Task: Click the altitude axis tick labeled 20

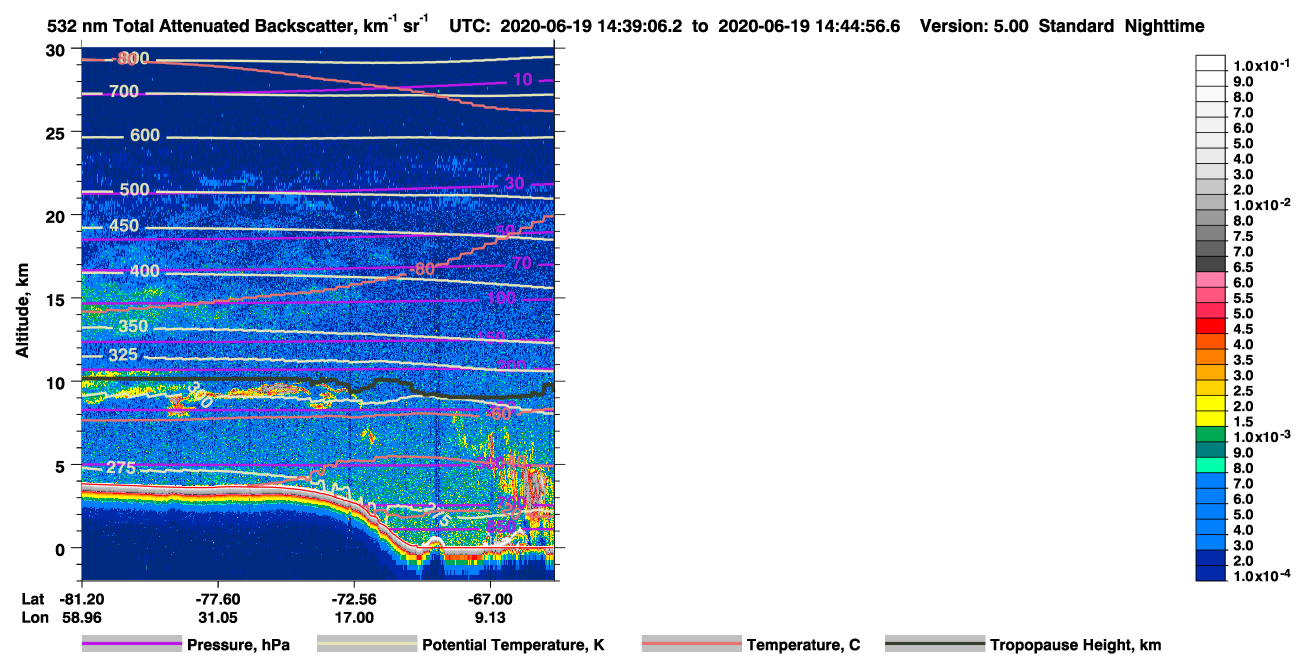Action: [x=56, y=216]
